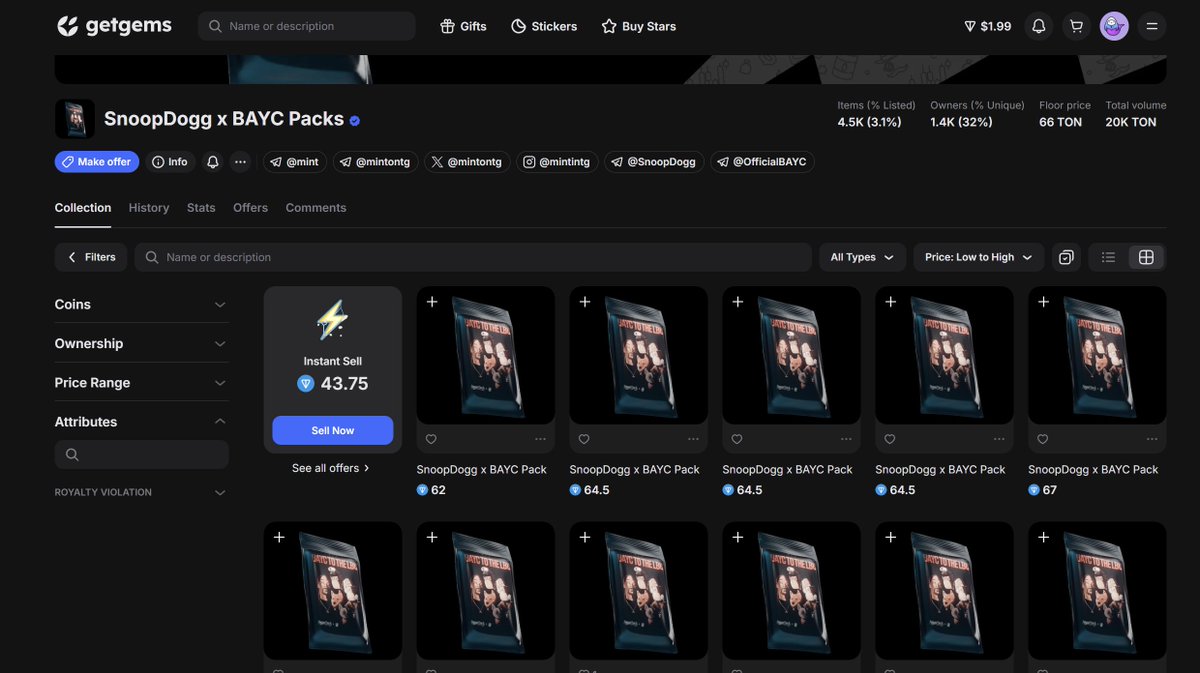Click the Instant Sell 43.75 price
Image resolution: width=1200 pixels, height=673 pixels.
coord(333,383)
